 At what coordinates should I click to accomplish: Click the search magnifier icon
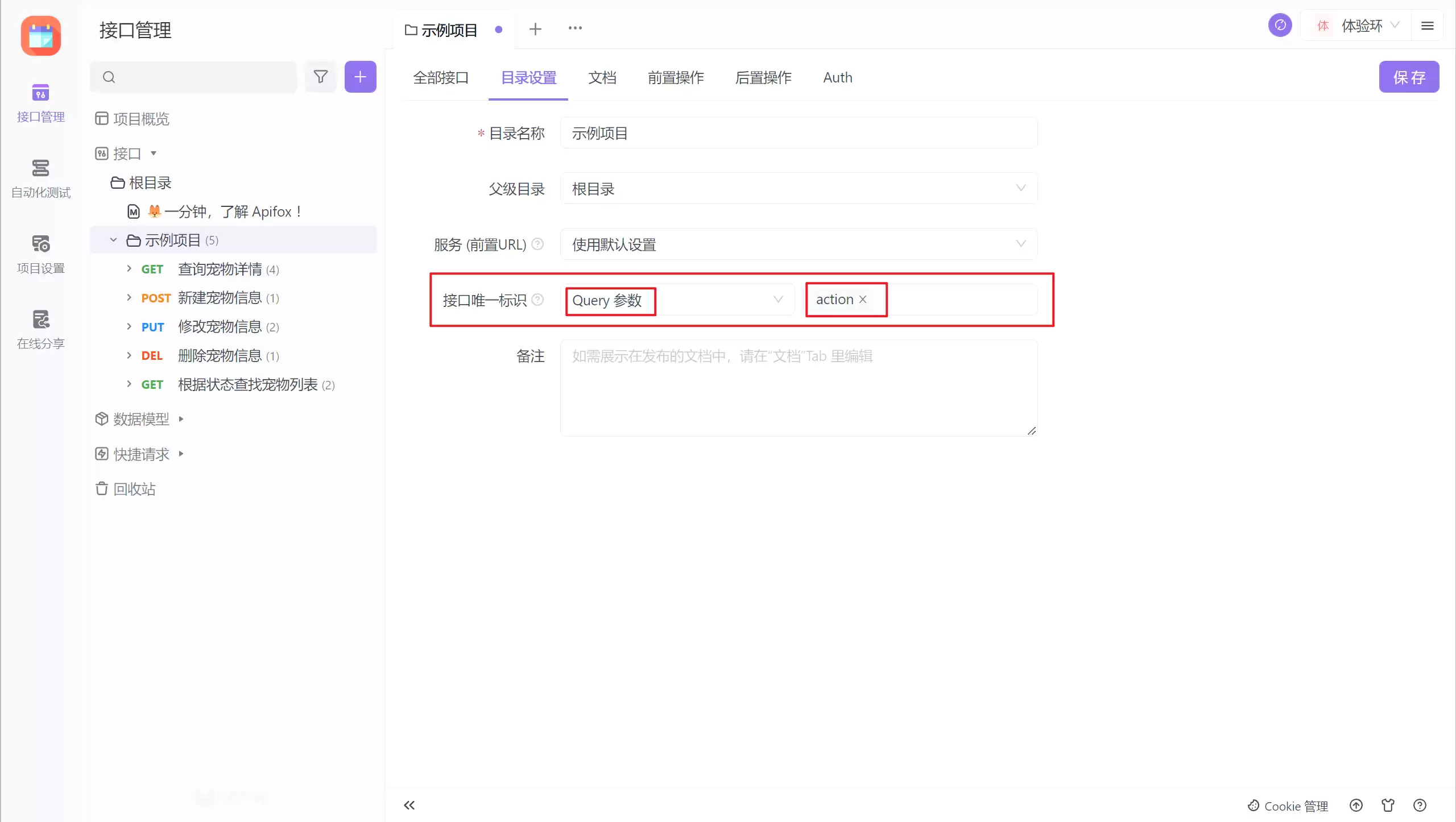(109, 77)
